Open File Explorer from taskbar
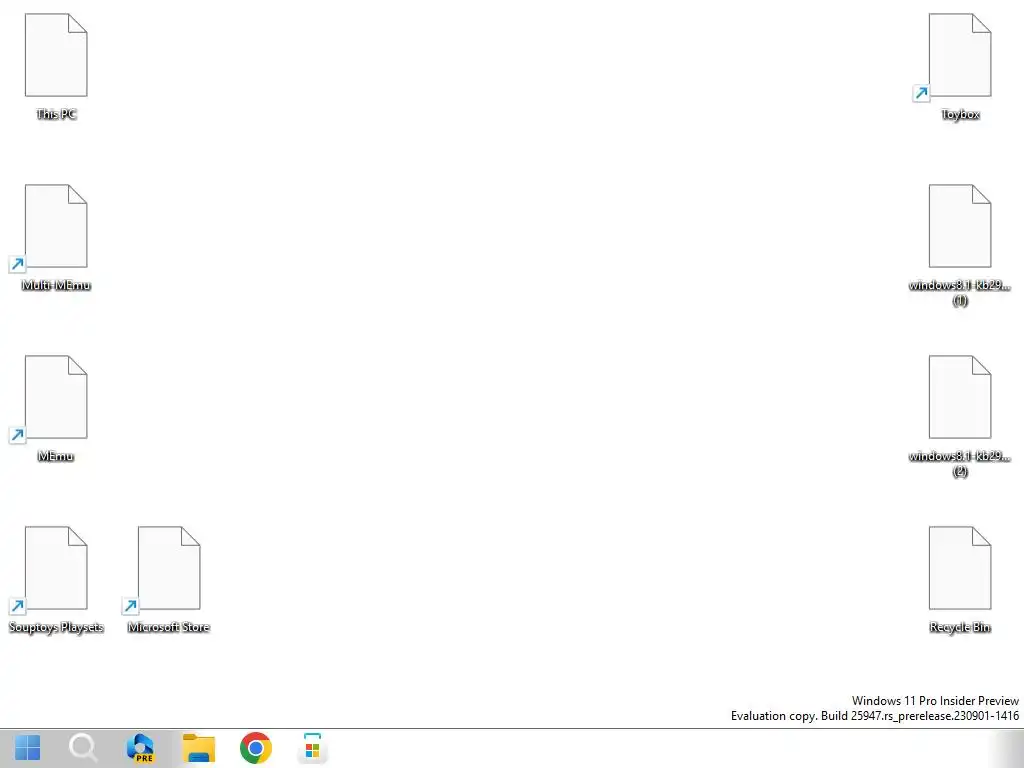This screenshot has width=1024, height=768. [x=199, y=748]
